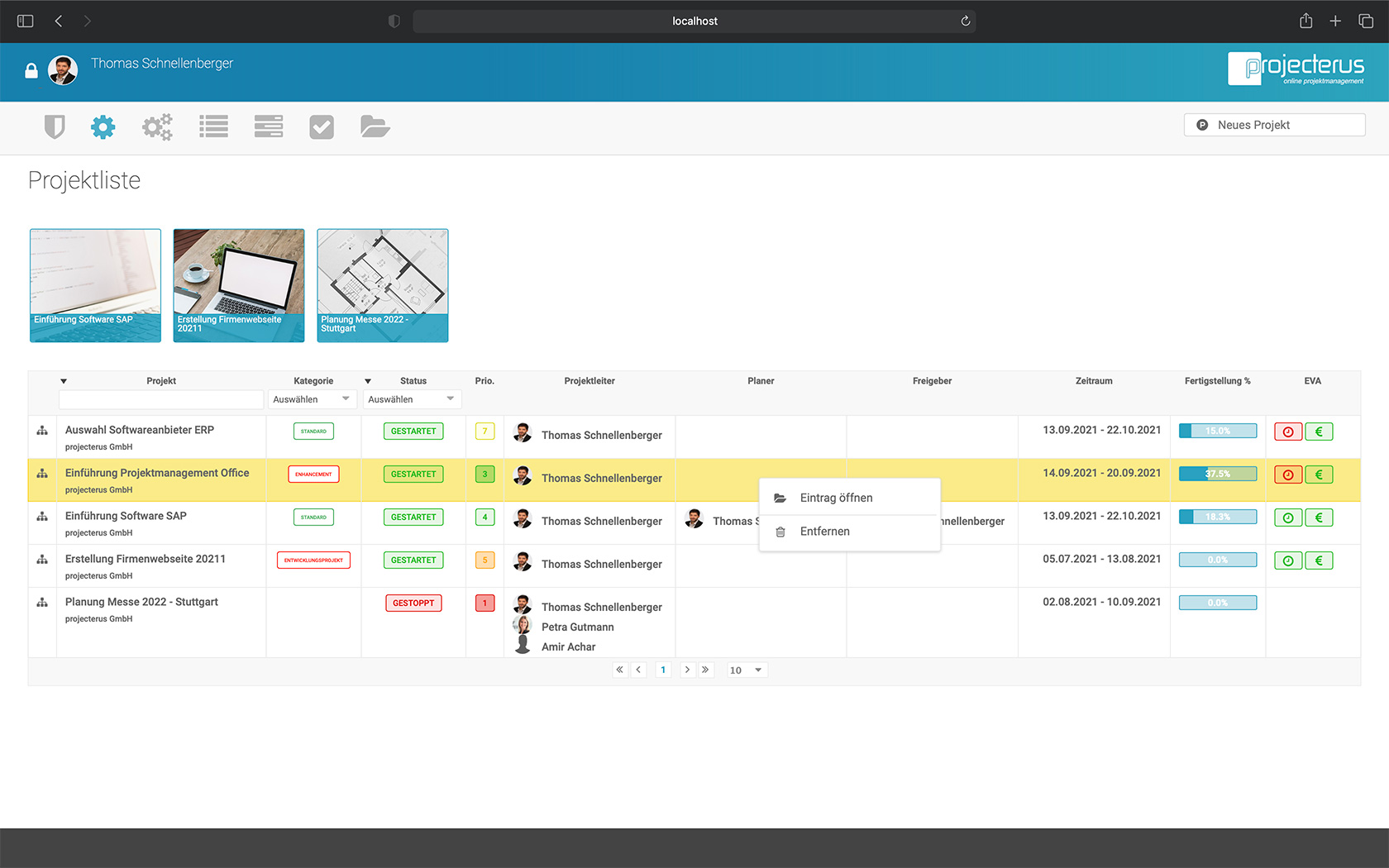1389x868 pixels.
Task: Open the Status filter dropdown
Action: point(411,399)
